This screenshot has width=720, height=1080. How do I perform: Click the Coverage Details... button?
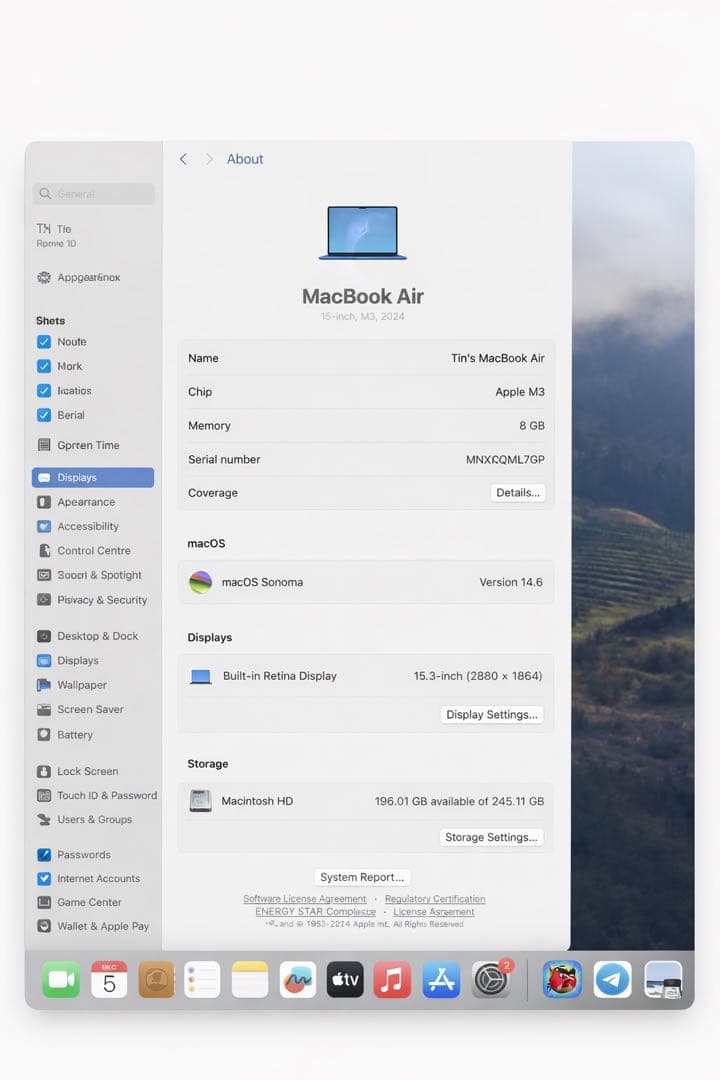518,493
